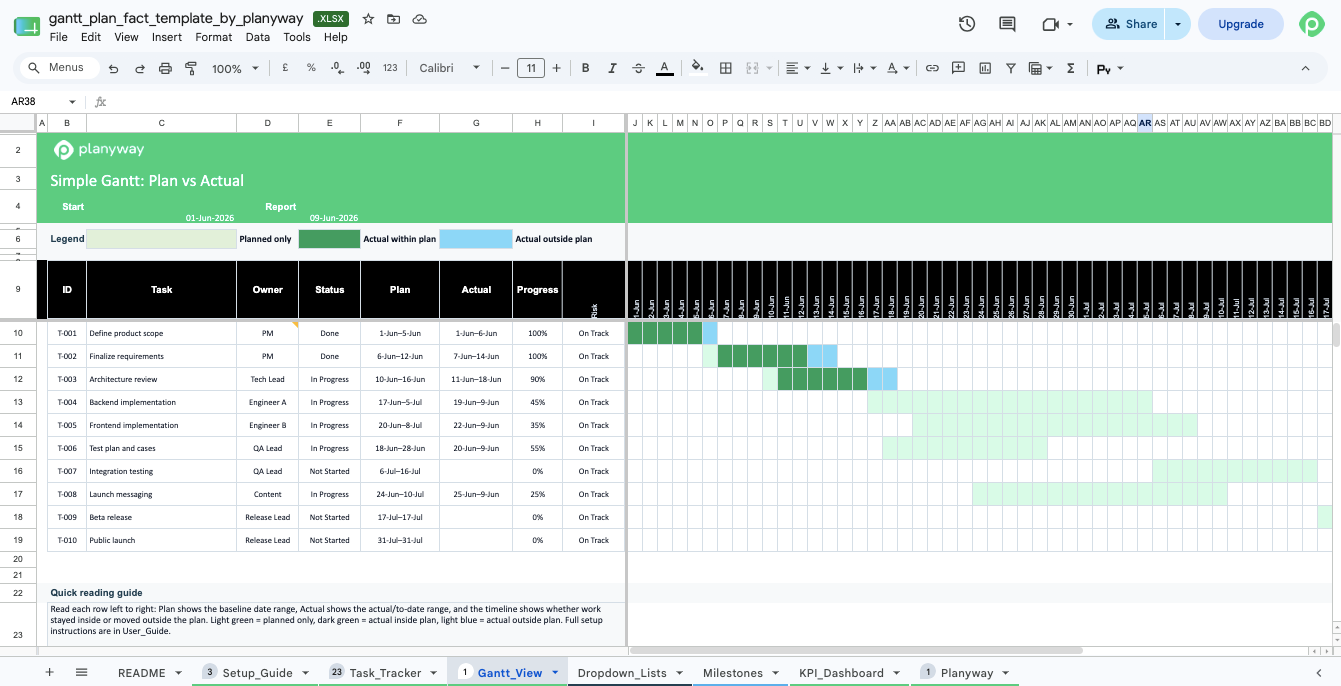
Task: Open the File menu
Action: 59,37
